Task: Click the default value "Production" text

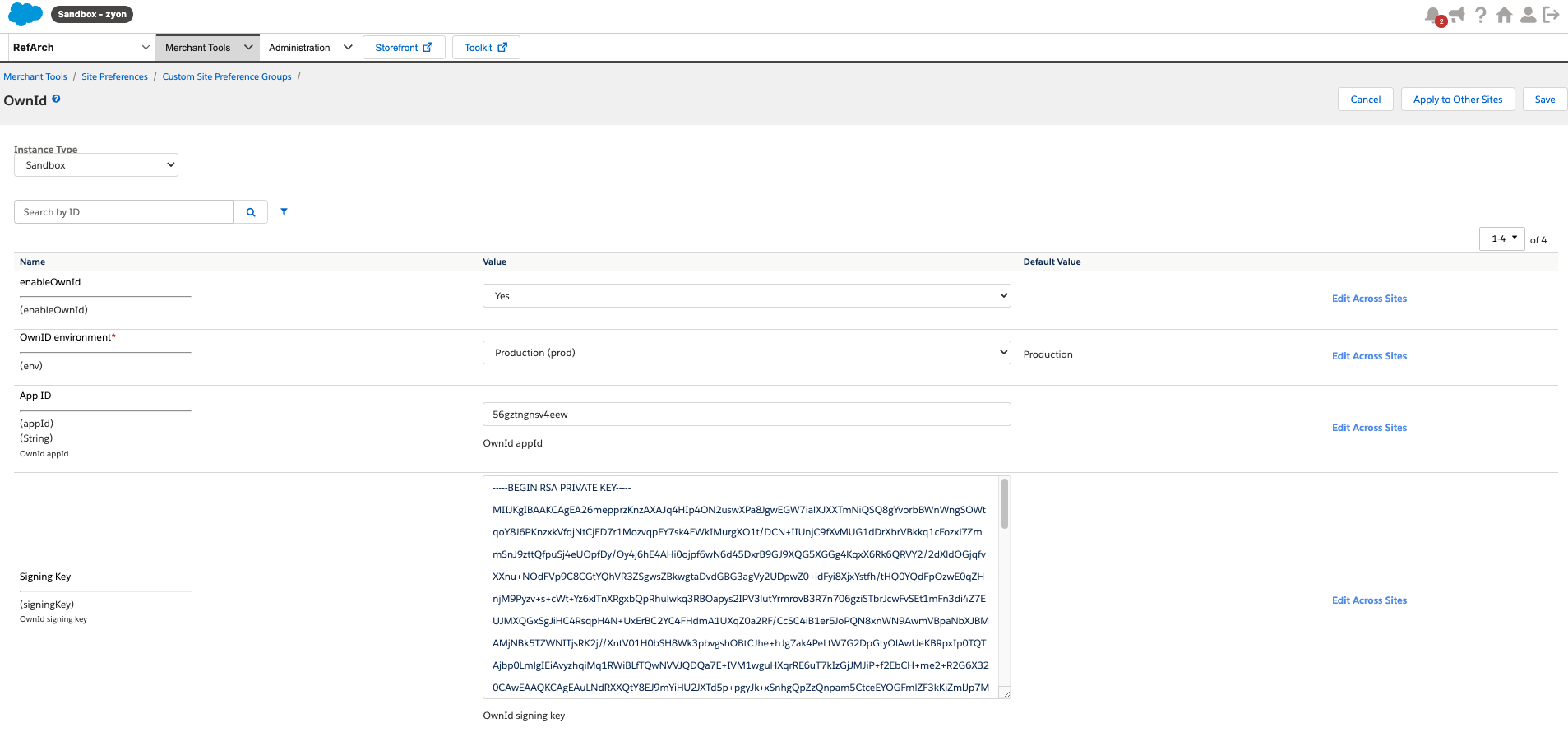Action: click(1048, 354)
